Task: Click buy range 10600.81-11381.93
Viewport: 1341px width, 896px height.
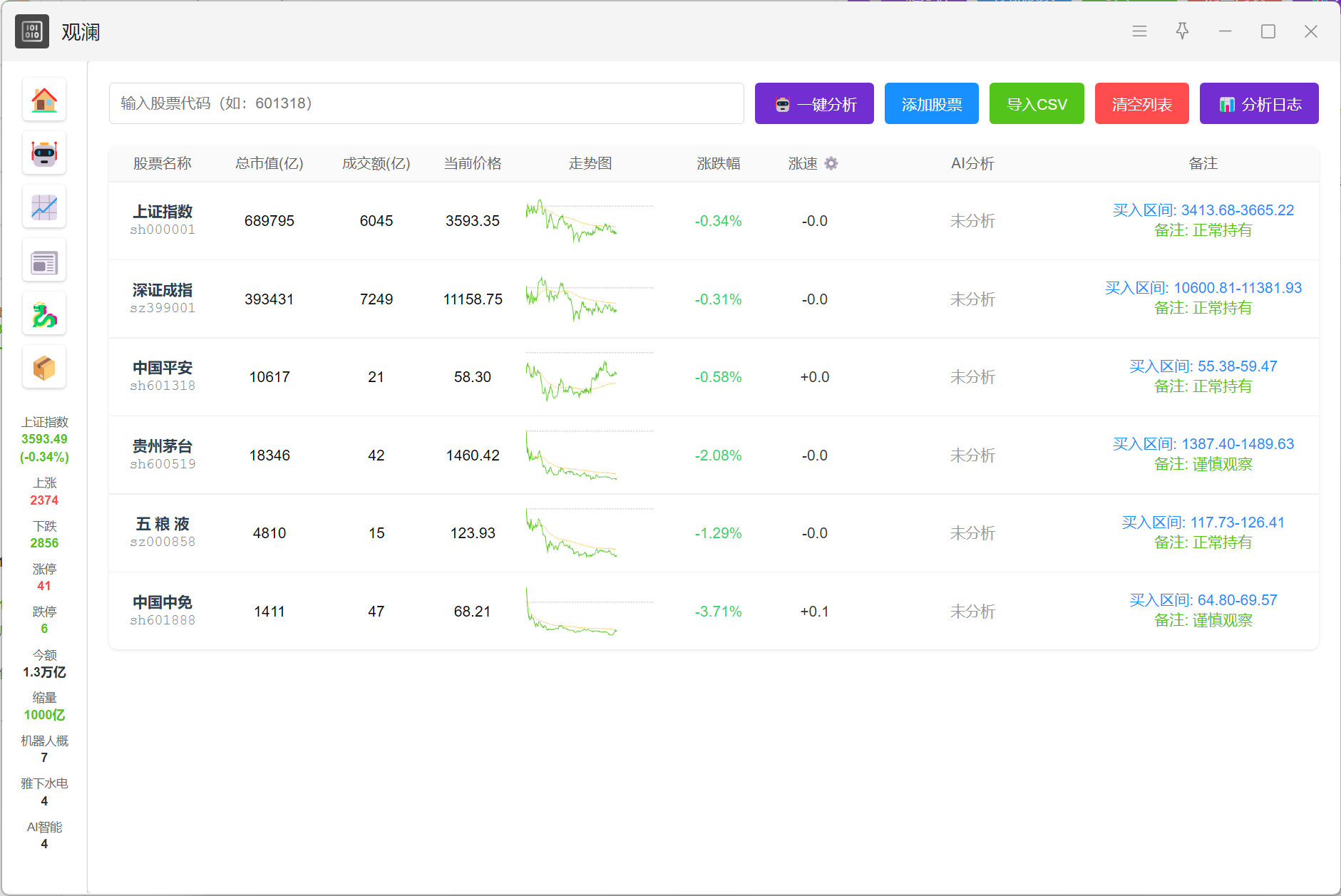Action: click(1203, 288)
